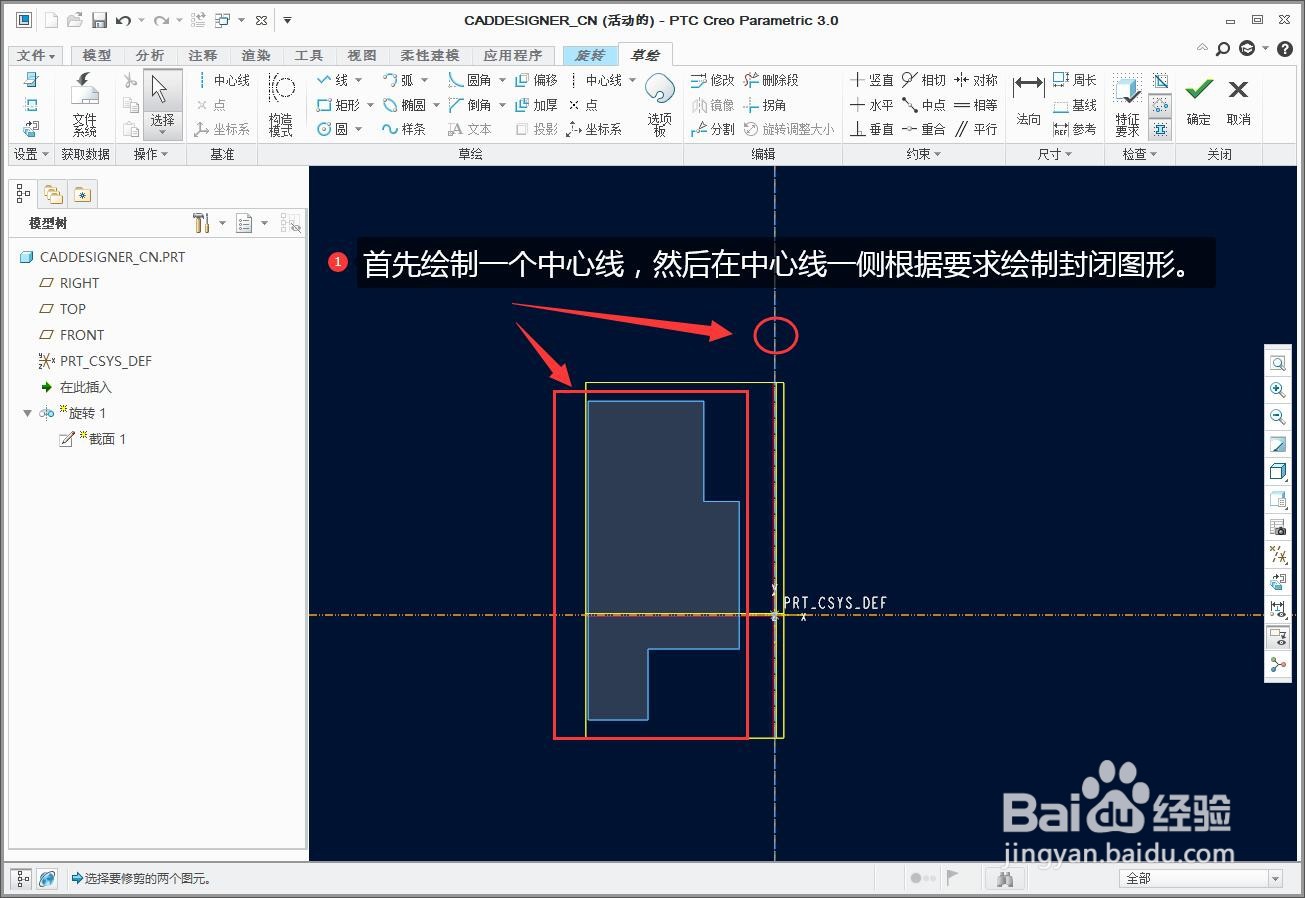Image resolution: width=1305 pixels, height=898 pixels.
Task: Open the 文件系统 (file system) import tool
Action: pyautogui.click(x=85, y=104)
